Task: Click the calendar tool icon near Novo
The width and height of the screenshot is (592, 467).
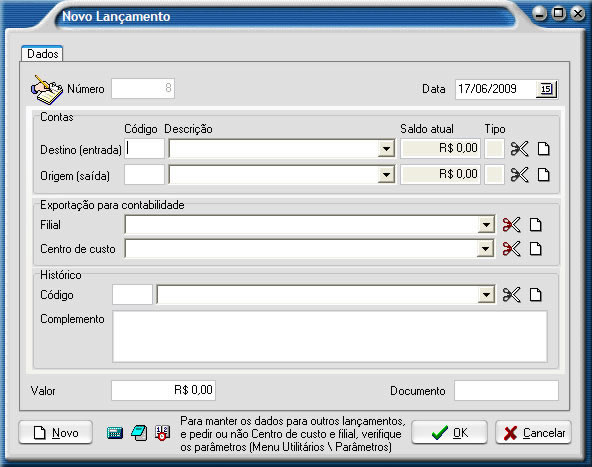Action: click(162, 433)
